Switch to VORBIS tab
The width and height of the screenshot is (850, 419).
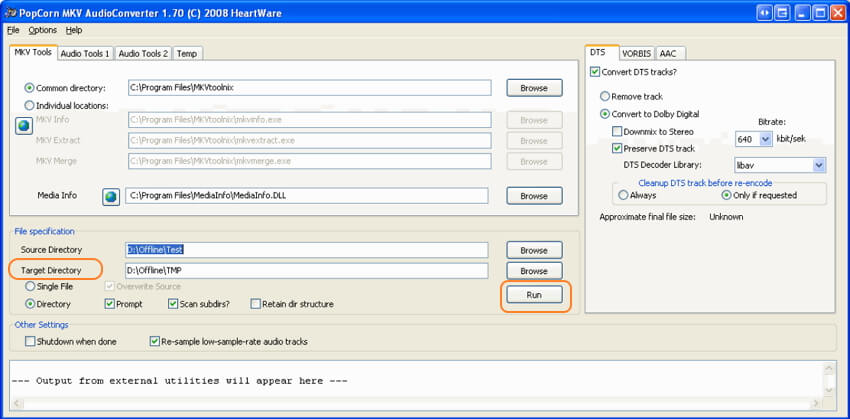click(637, 54)
